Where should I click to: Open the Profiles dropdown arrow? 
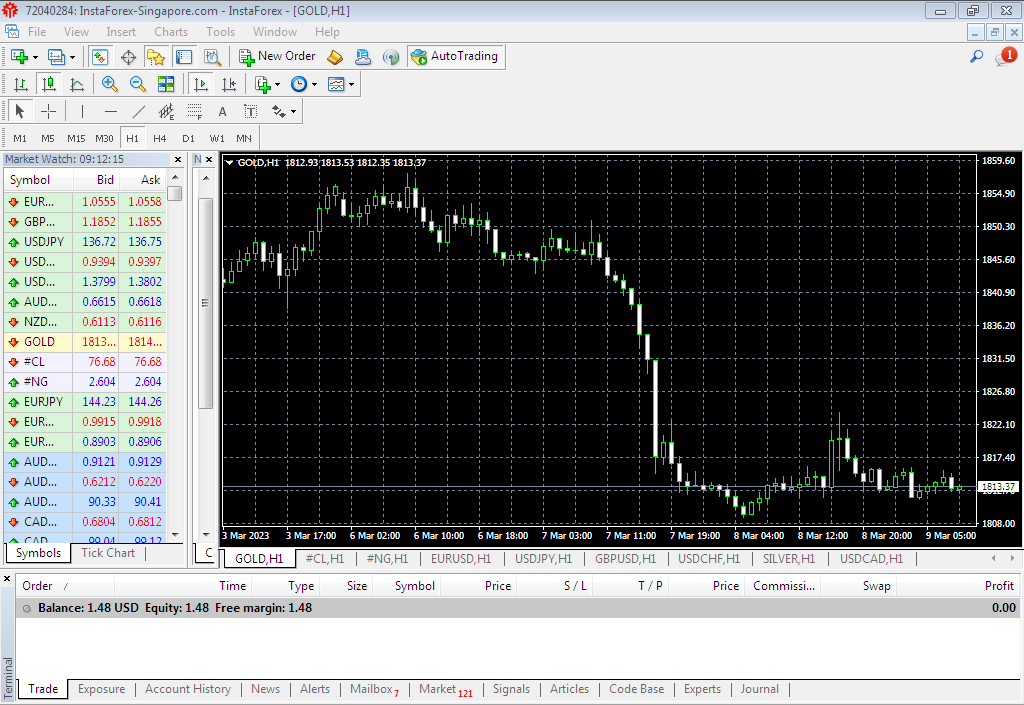(72, 57)
